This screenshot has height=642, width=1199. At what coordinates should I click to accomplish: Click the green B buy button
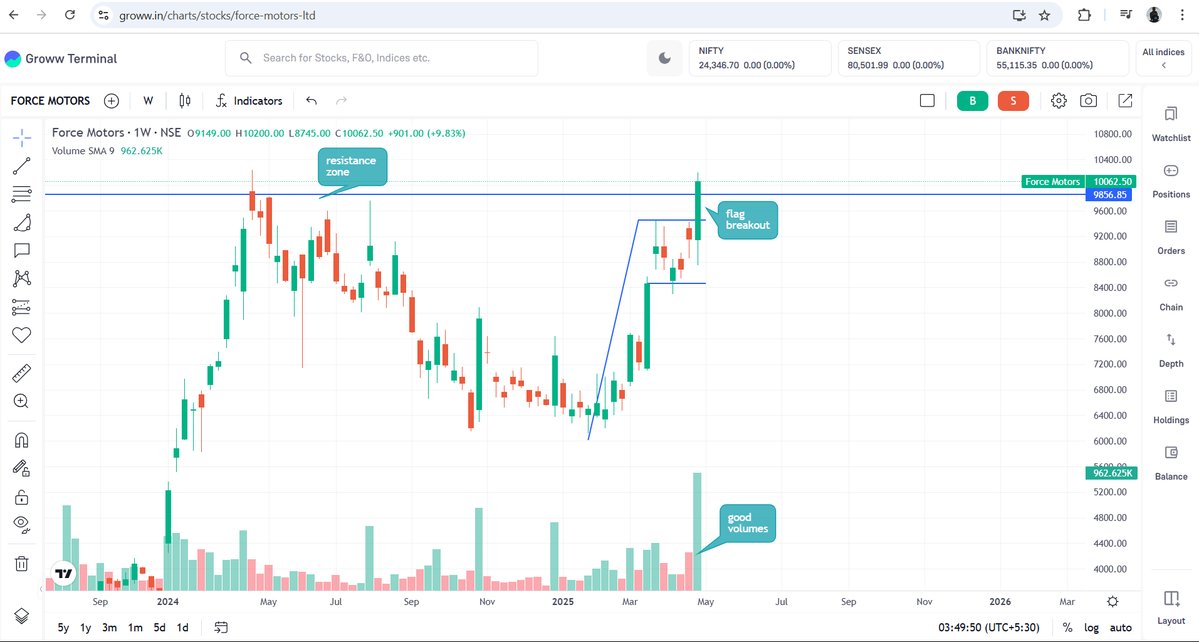973,101
